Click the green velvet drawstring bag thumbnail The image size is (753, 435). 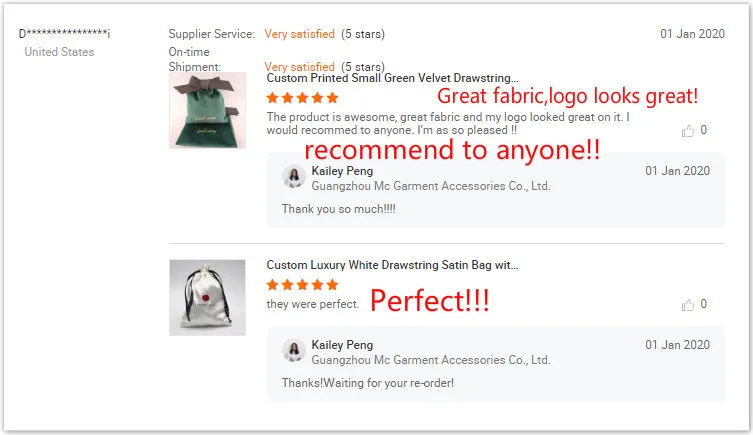[207, 110]
